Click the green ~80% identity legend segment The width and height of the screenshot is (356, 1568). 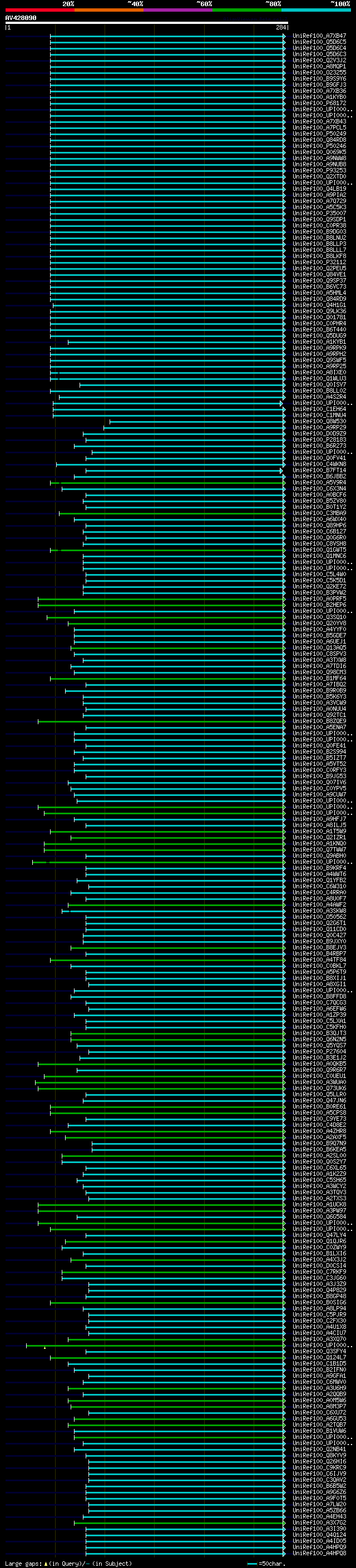point(247,10)
